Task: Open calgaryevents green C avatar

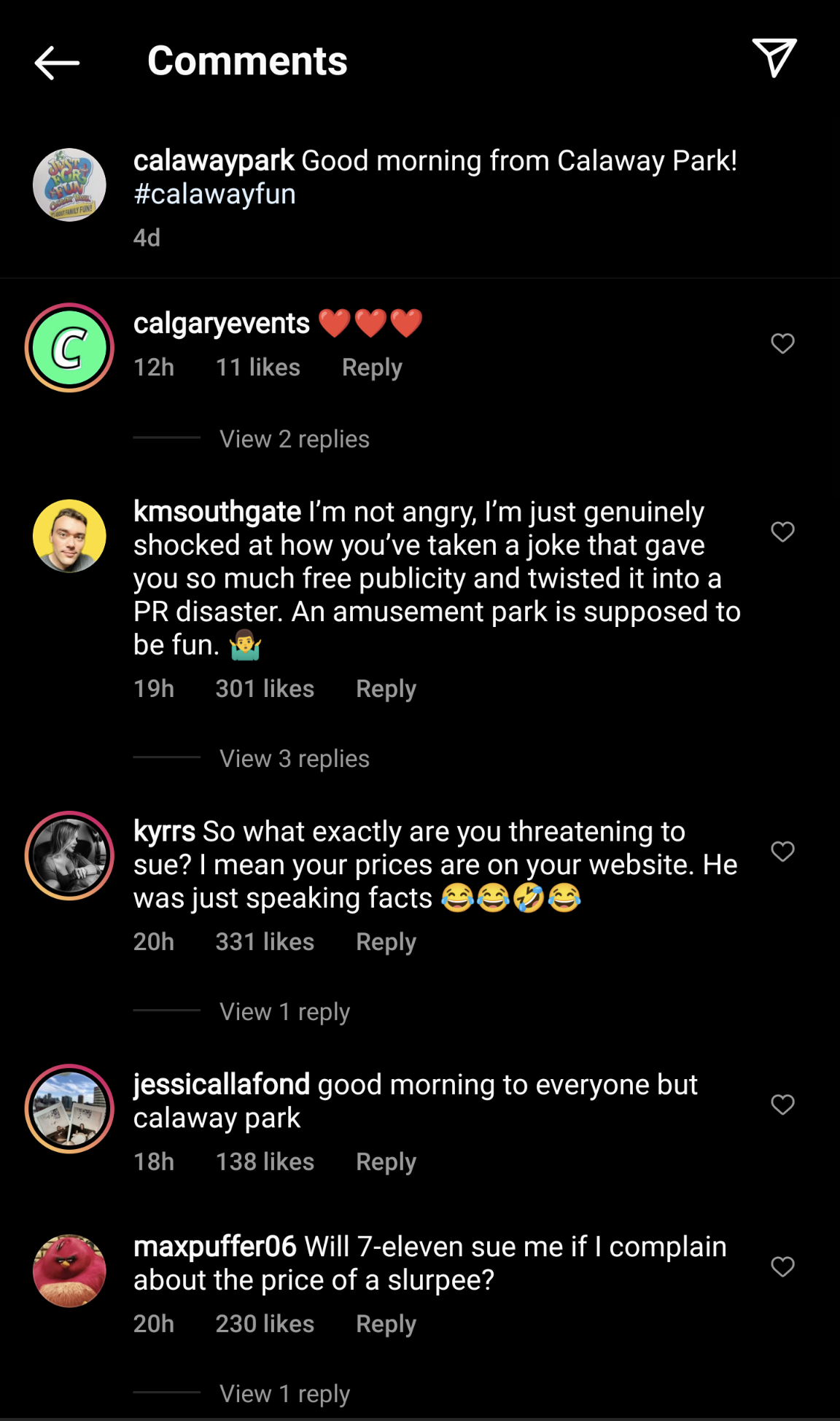Action: pos(69,348)
